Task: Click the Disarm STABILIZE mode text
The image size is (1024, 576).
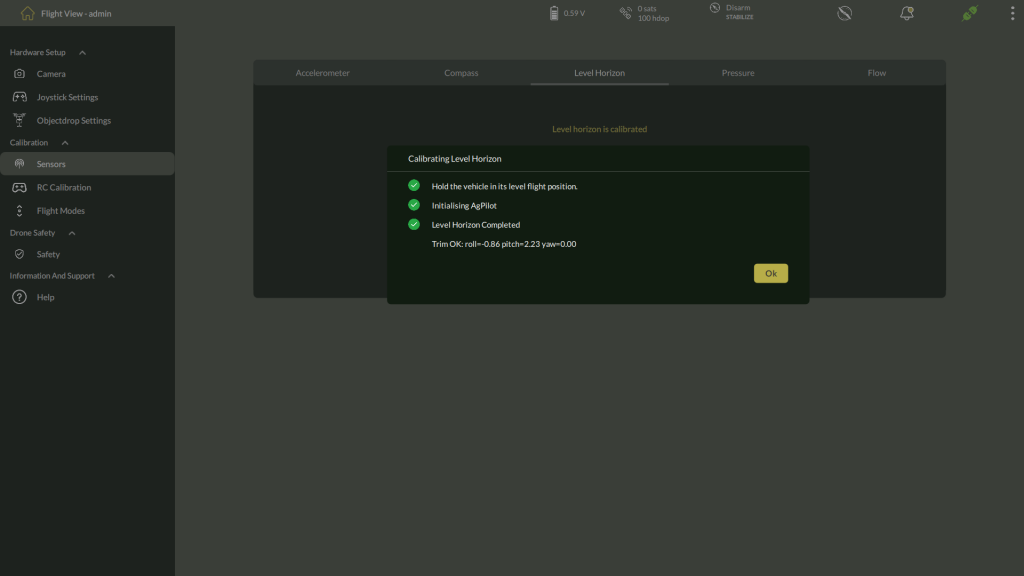Action: tap(739, 12)
